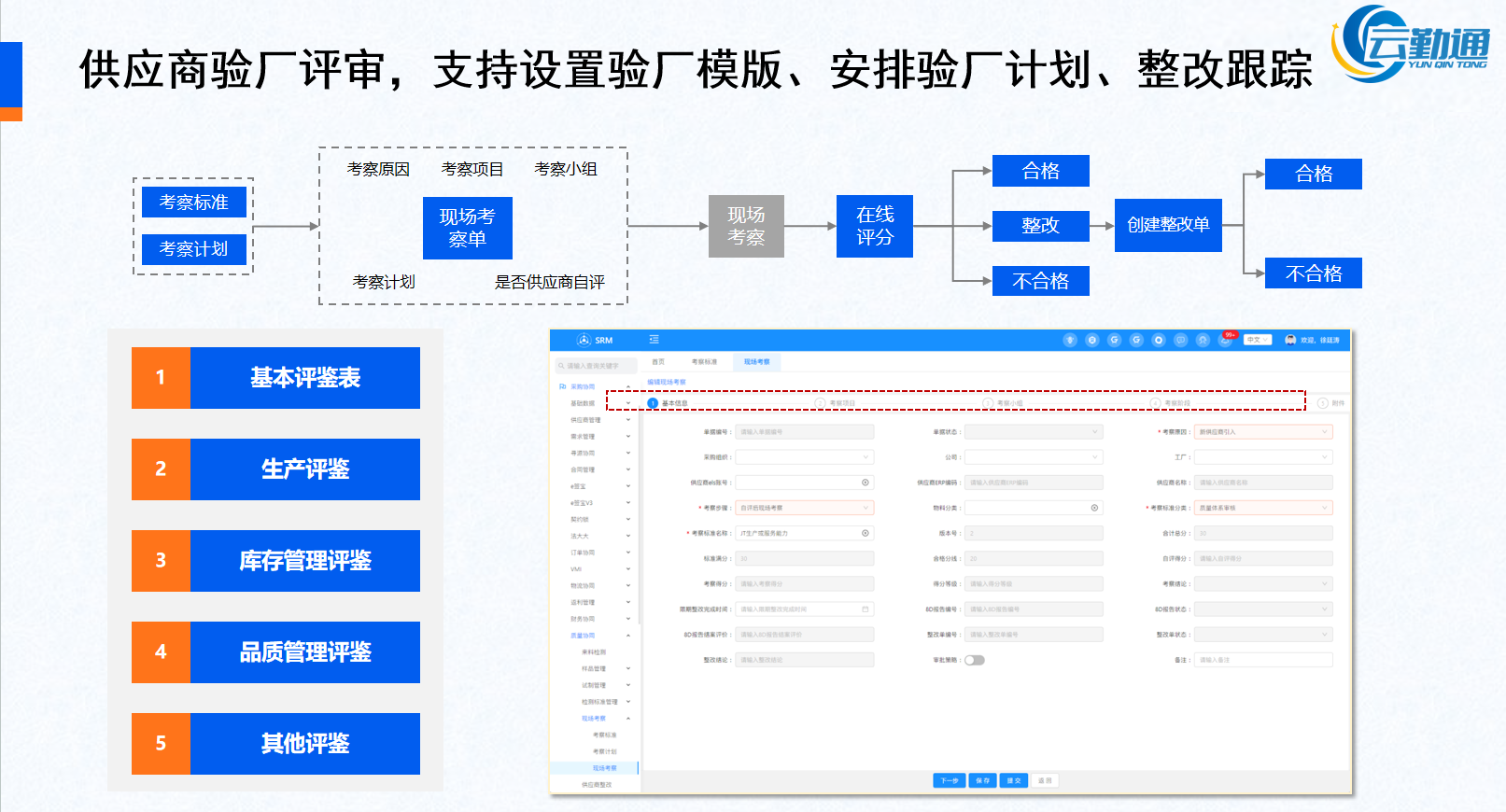Select the 现场考察 tab
The width and height of the screenshot is (1506, 812).
756,361
